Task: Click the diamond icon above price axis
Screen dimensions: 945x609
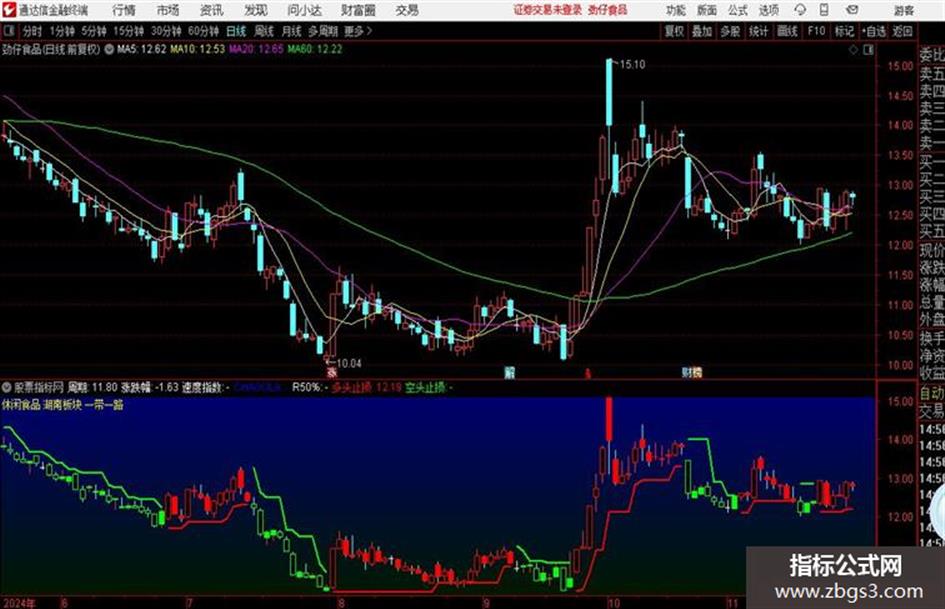Action: pos(853,50)
